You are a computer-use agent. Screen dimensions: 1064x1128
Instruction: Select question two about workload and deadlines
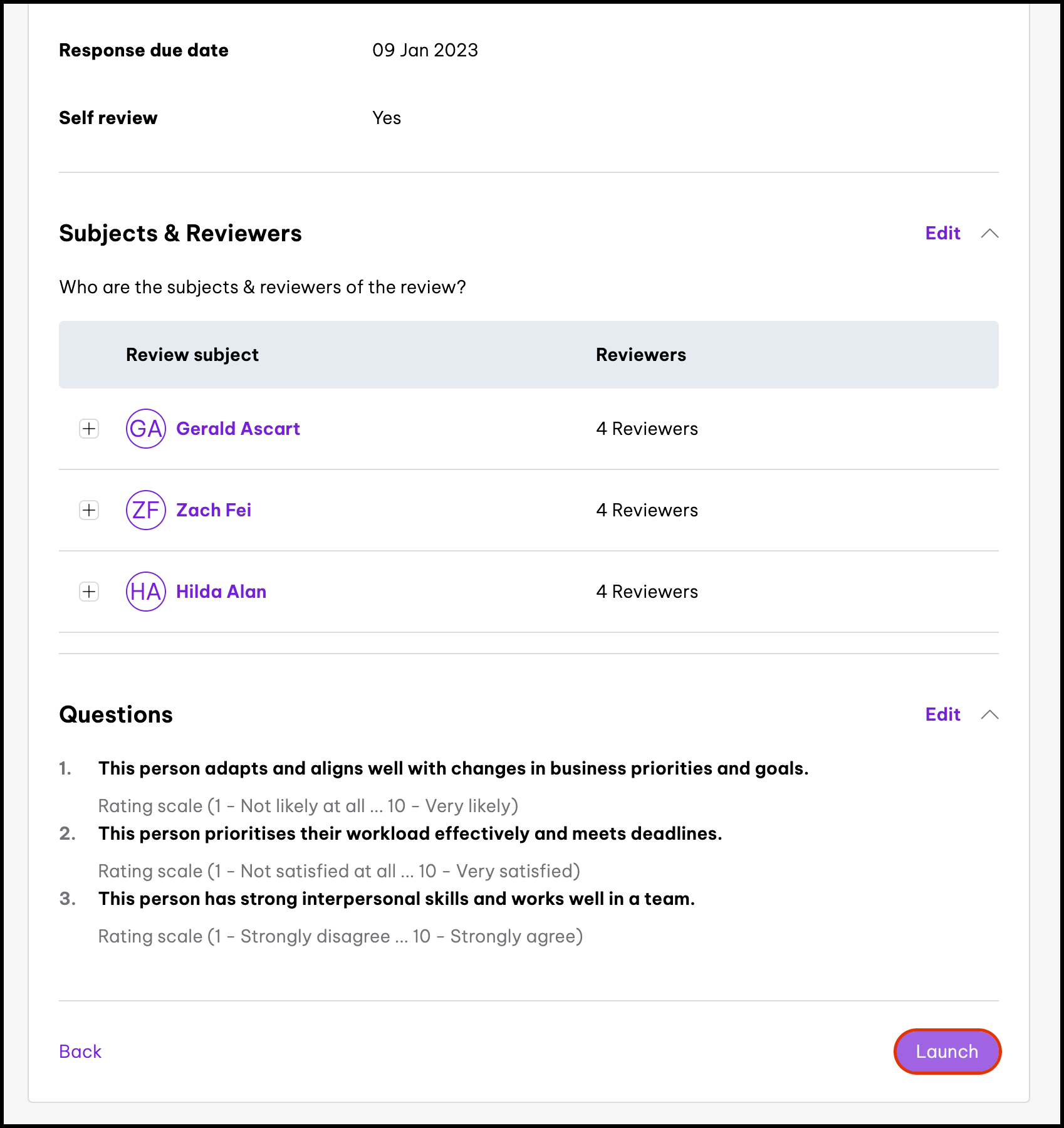point(410,833)
